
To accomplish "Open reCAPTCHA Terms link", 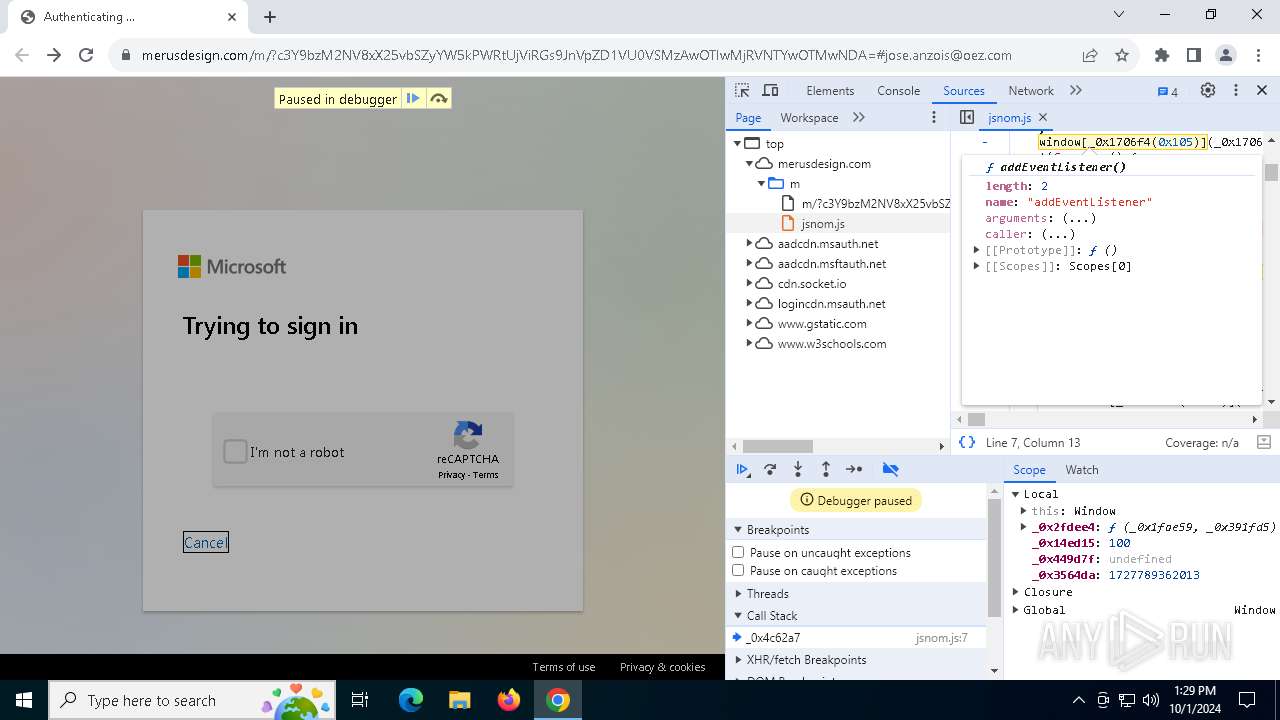I will [x=486, y=475].
